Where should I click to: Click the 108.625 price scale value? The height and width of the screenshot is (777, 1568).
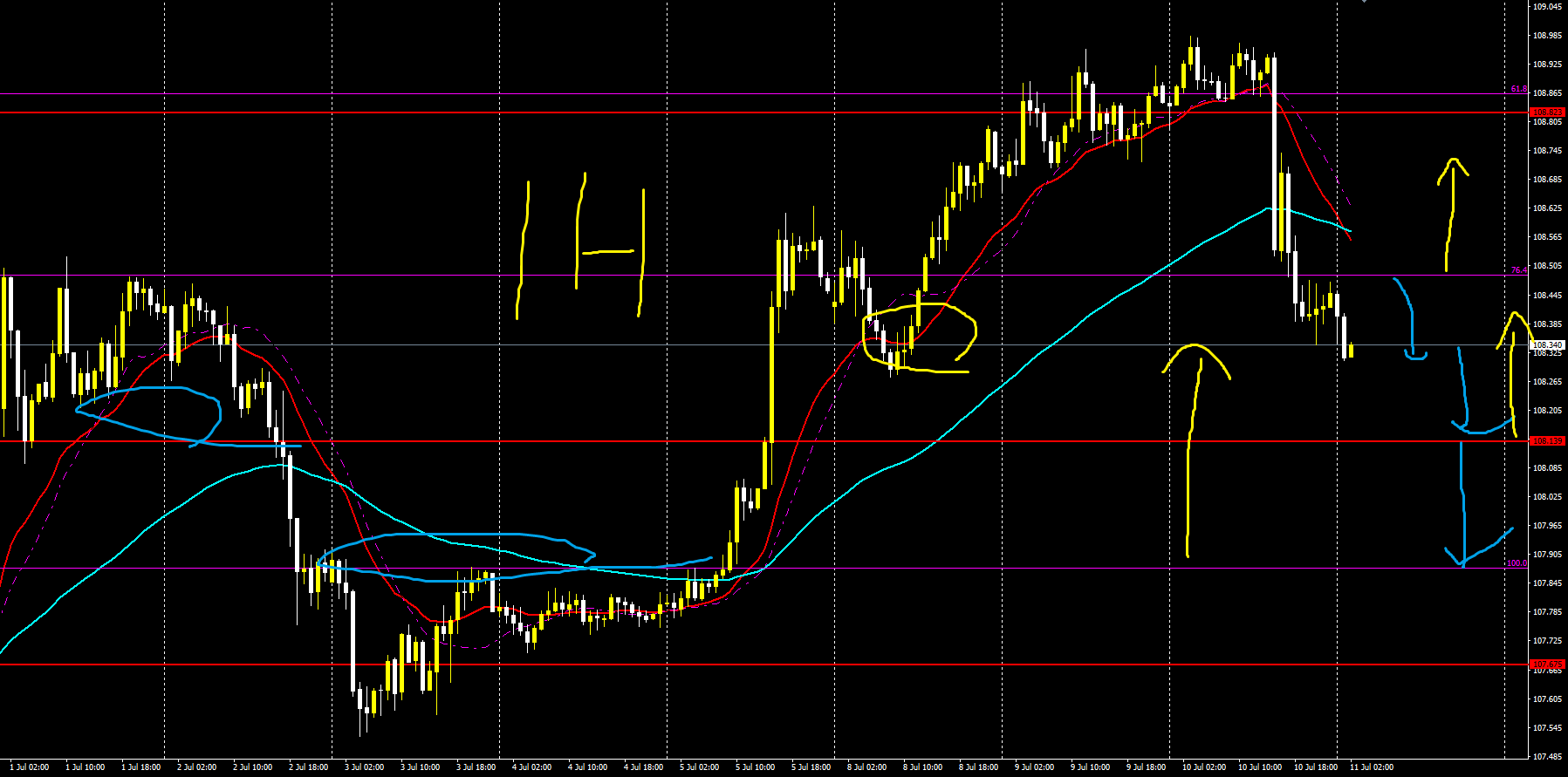pos(1548,208)
